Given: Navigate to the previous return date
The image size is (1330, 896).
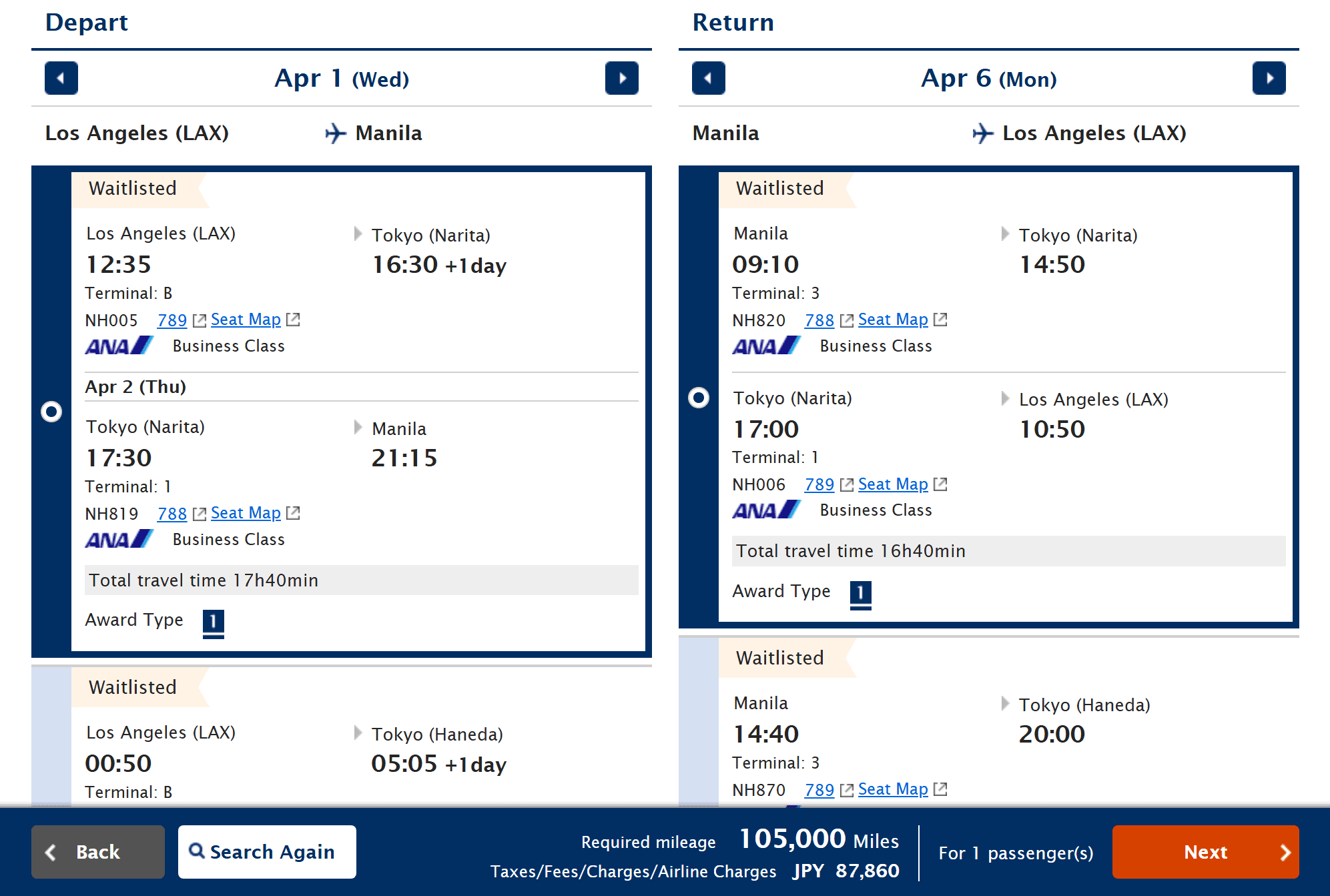Looking at the screenshot, I should coord(708,78).
